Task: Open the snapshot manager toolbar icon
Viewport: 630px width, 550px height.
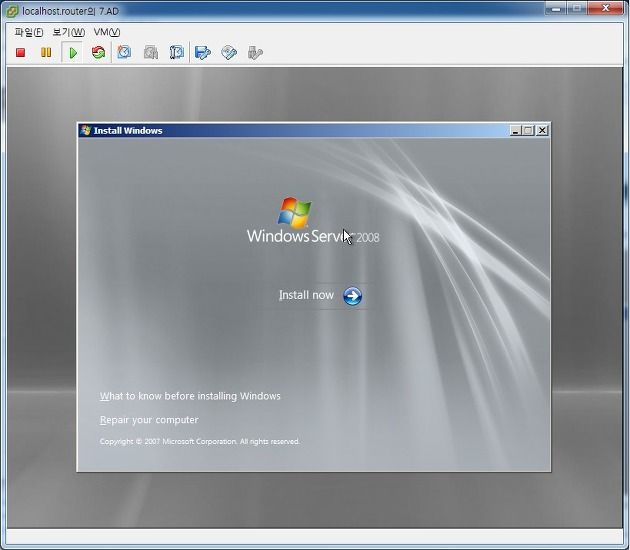Action: coord(176,52)
